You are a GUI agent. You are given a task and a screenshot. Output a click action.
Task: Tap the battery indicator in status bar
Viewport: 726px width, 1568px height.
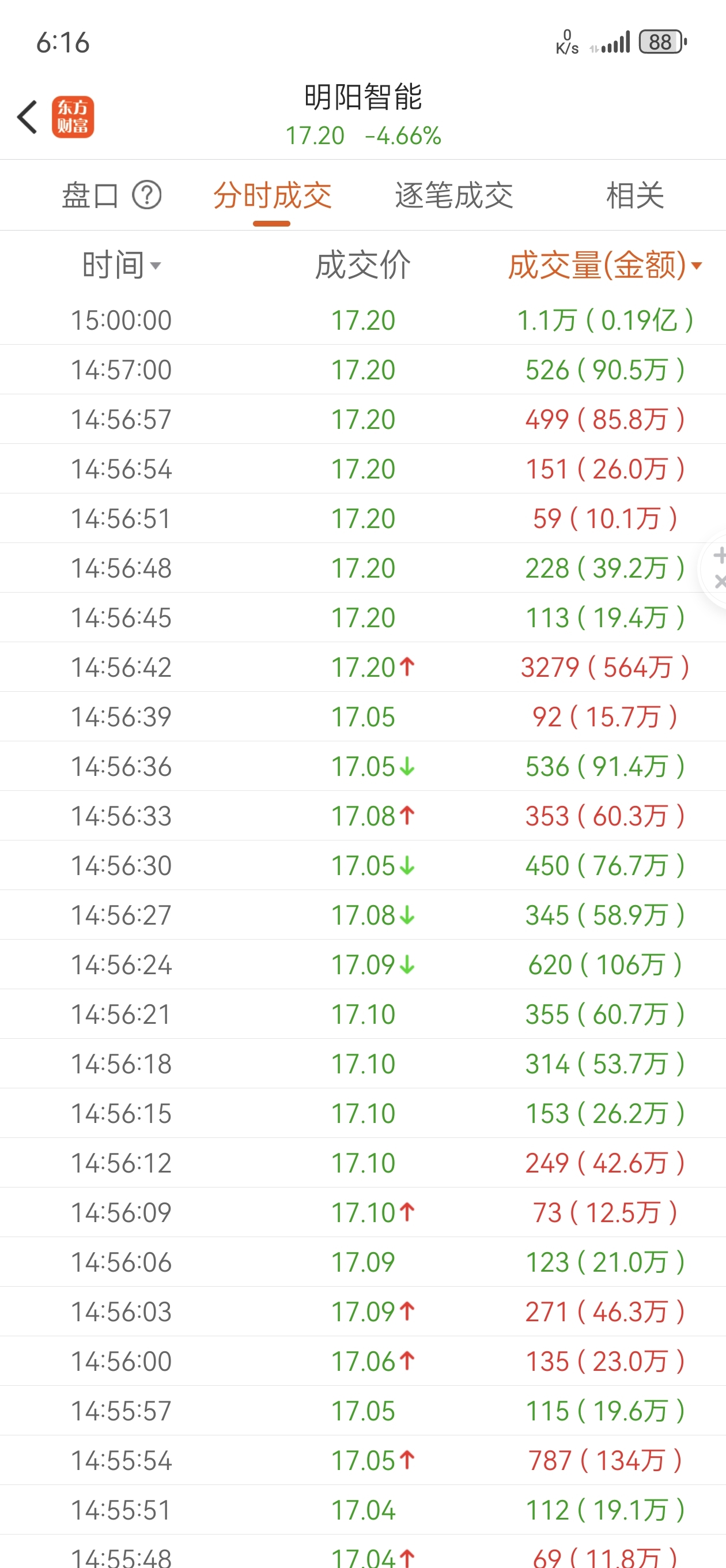tap(663, 42)
